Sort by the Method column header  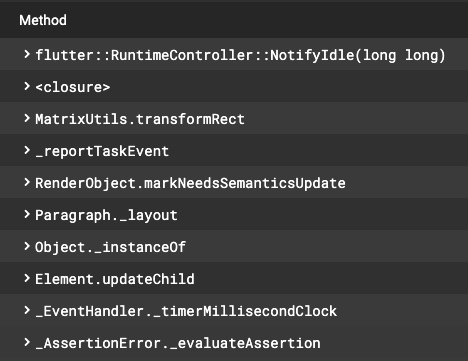(43, 20)
